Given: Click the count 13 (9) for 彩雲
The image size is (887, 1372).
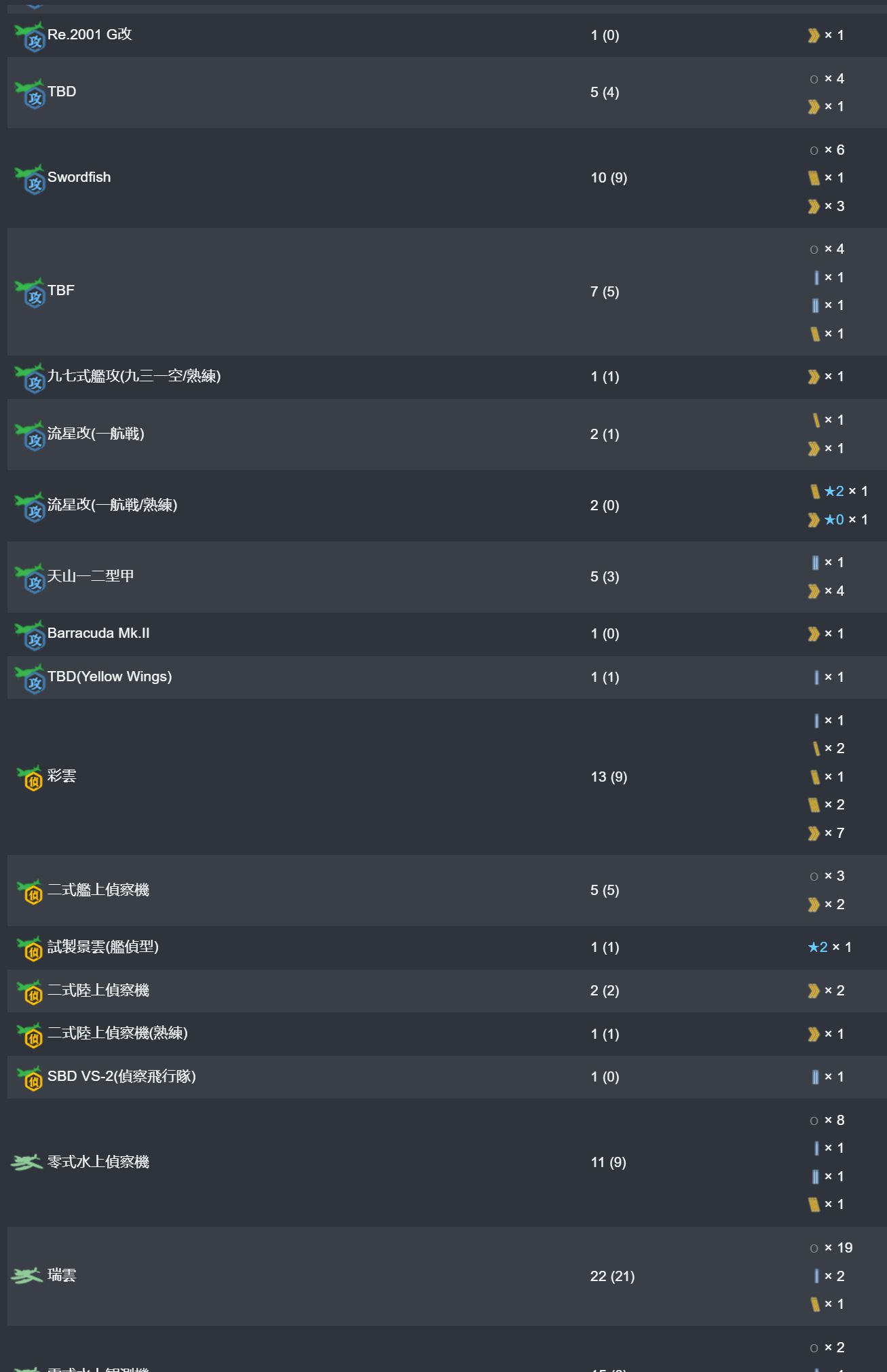Looking at the screenshot, I should click(609, 777).
